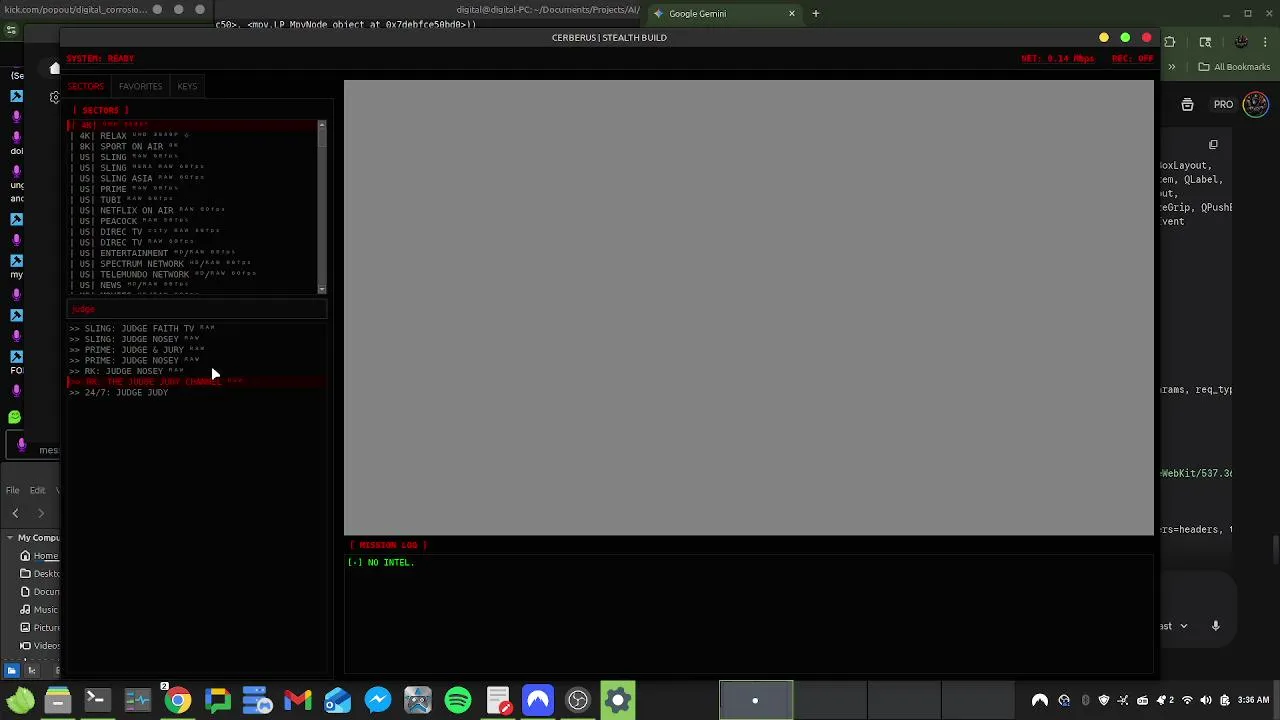Play 'PRIME: JUDGE & JURY' channel
This screenshot has width=1280, height=720.
pyautogui.click(x=197, y=350)
